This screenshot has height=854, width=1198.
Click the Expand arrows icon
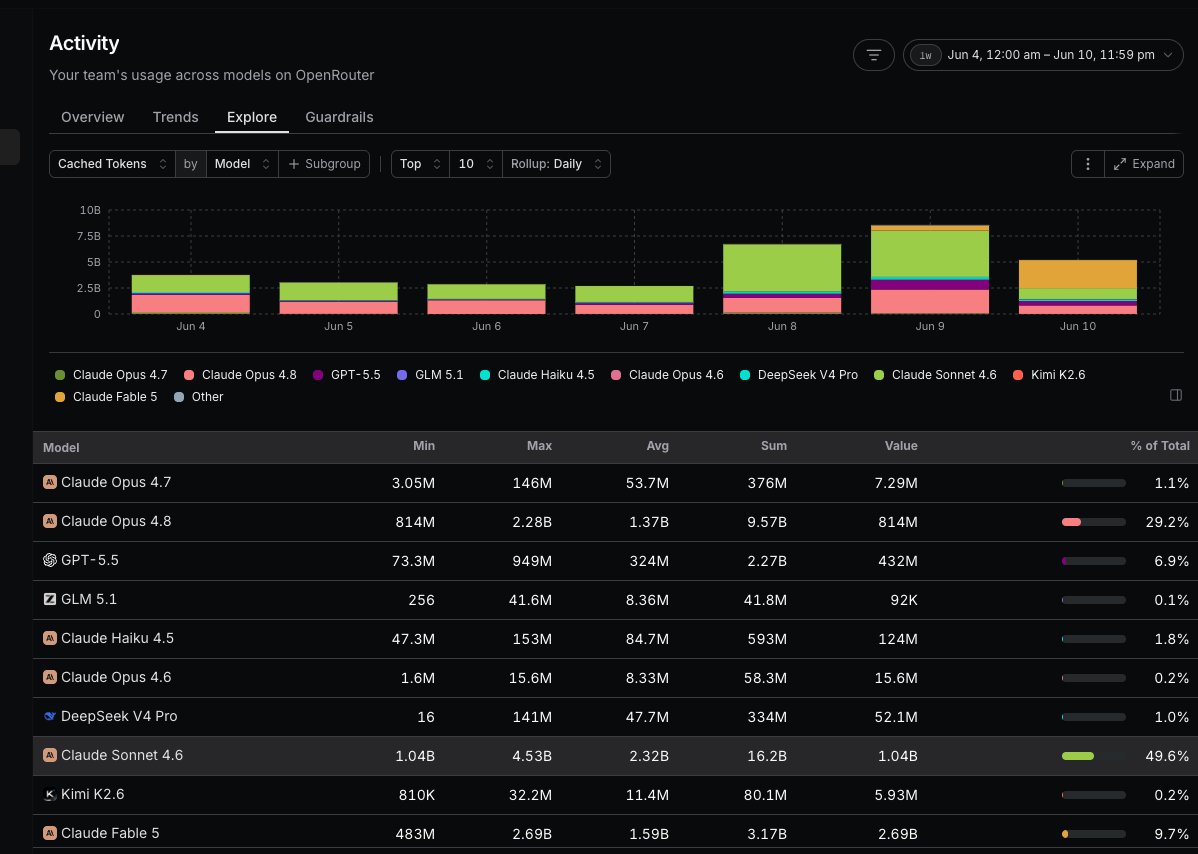[x=1119, y=164]
